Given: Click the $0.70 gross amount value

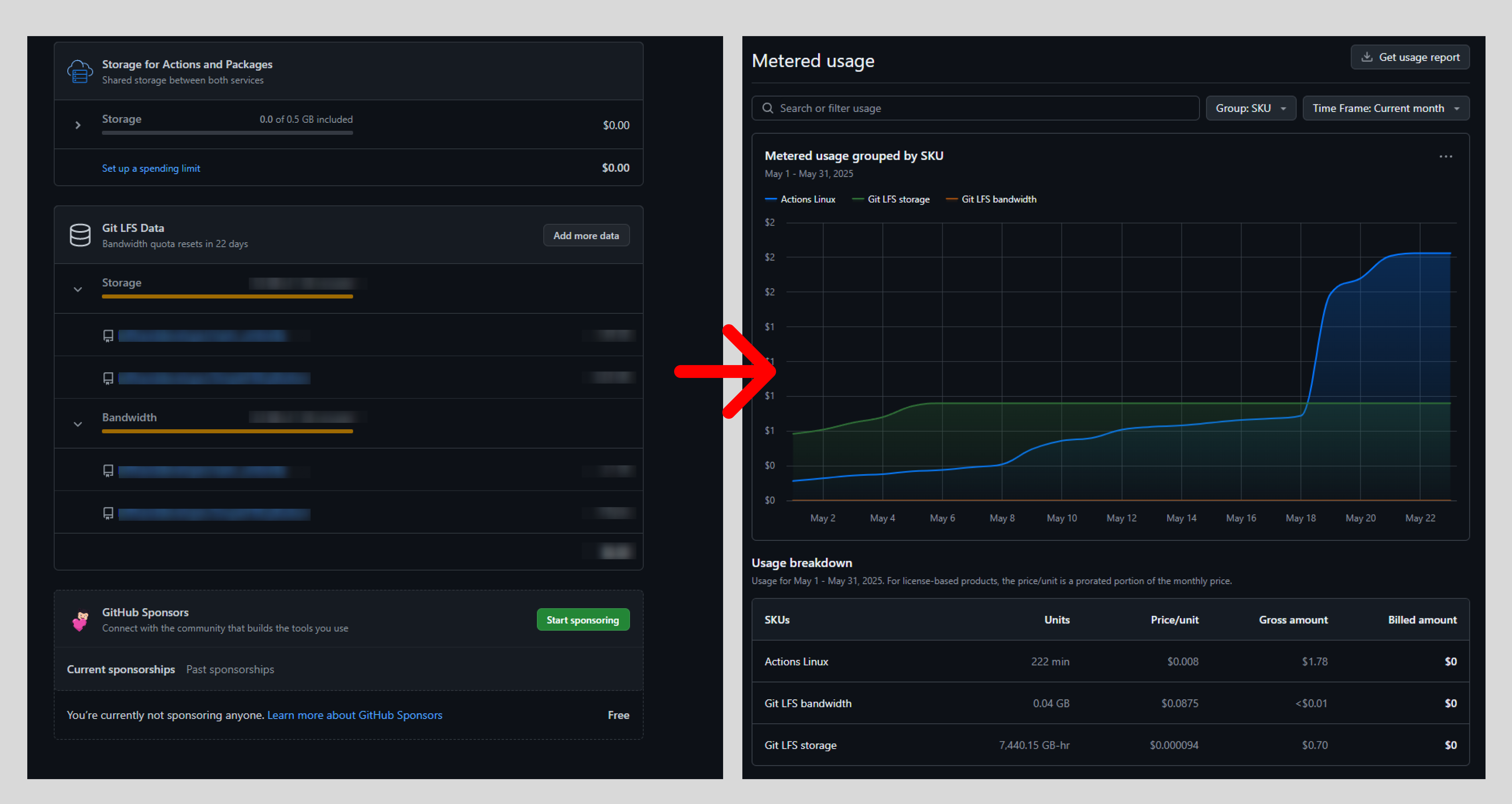Looking at the screenshot, I should coord(1315,745).
